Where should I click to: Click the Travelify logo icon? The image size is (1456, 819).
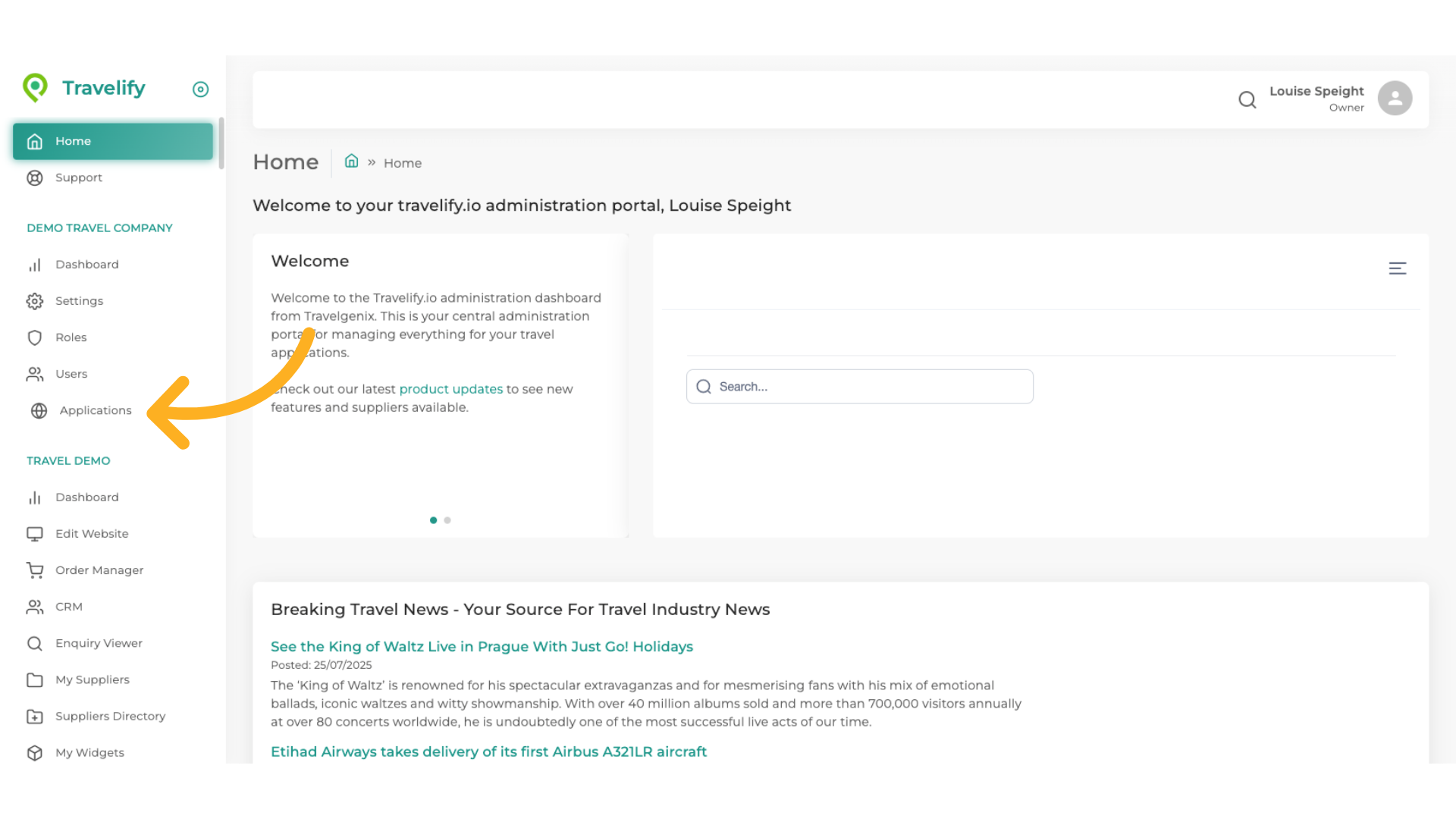35,88
